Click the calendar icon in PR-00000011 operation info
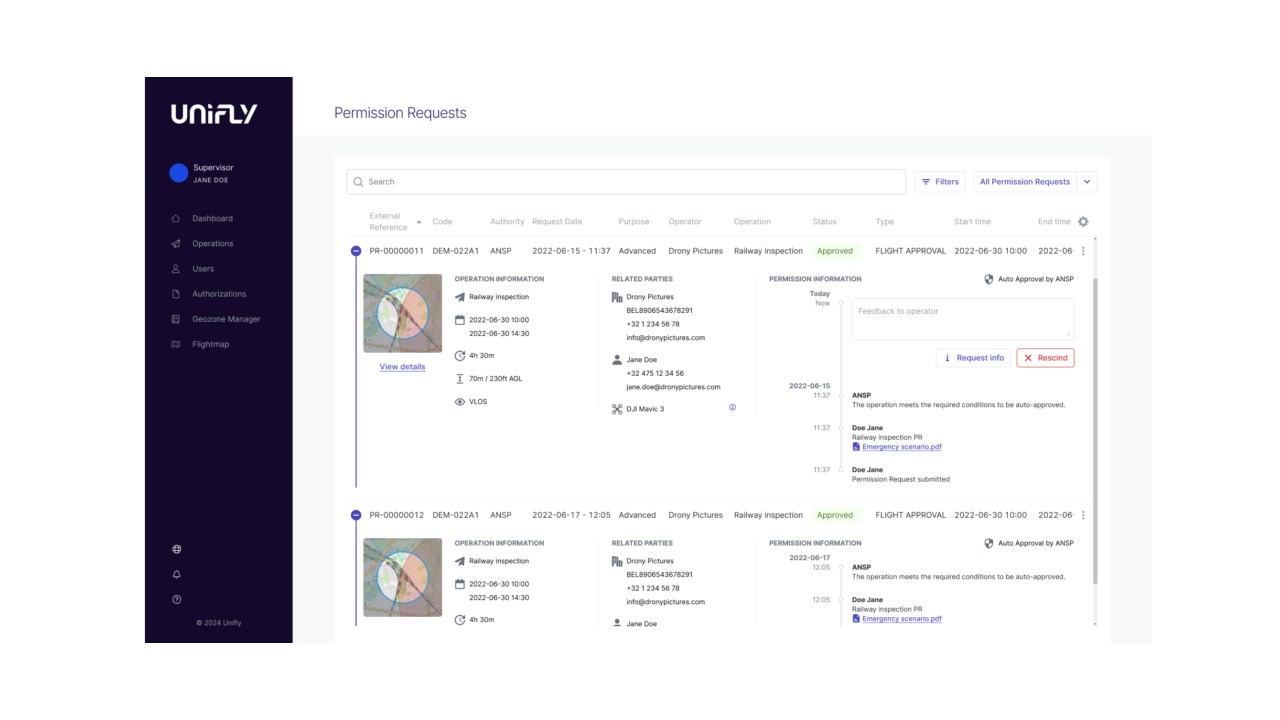The image size is (1280, 720). point(460,320)
